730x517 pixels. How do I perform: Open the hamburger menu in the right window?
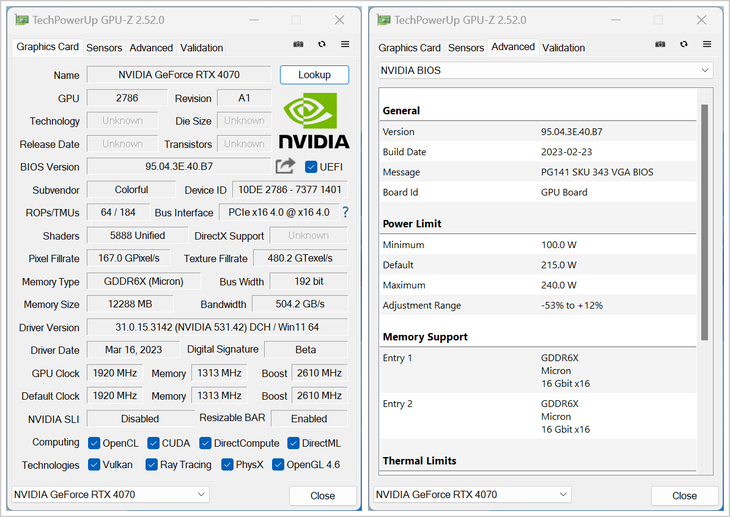point(707,44)
